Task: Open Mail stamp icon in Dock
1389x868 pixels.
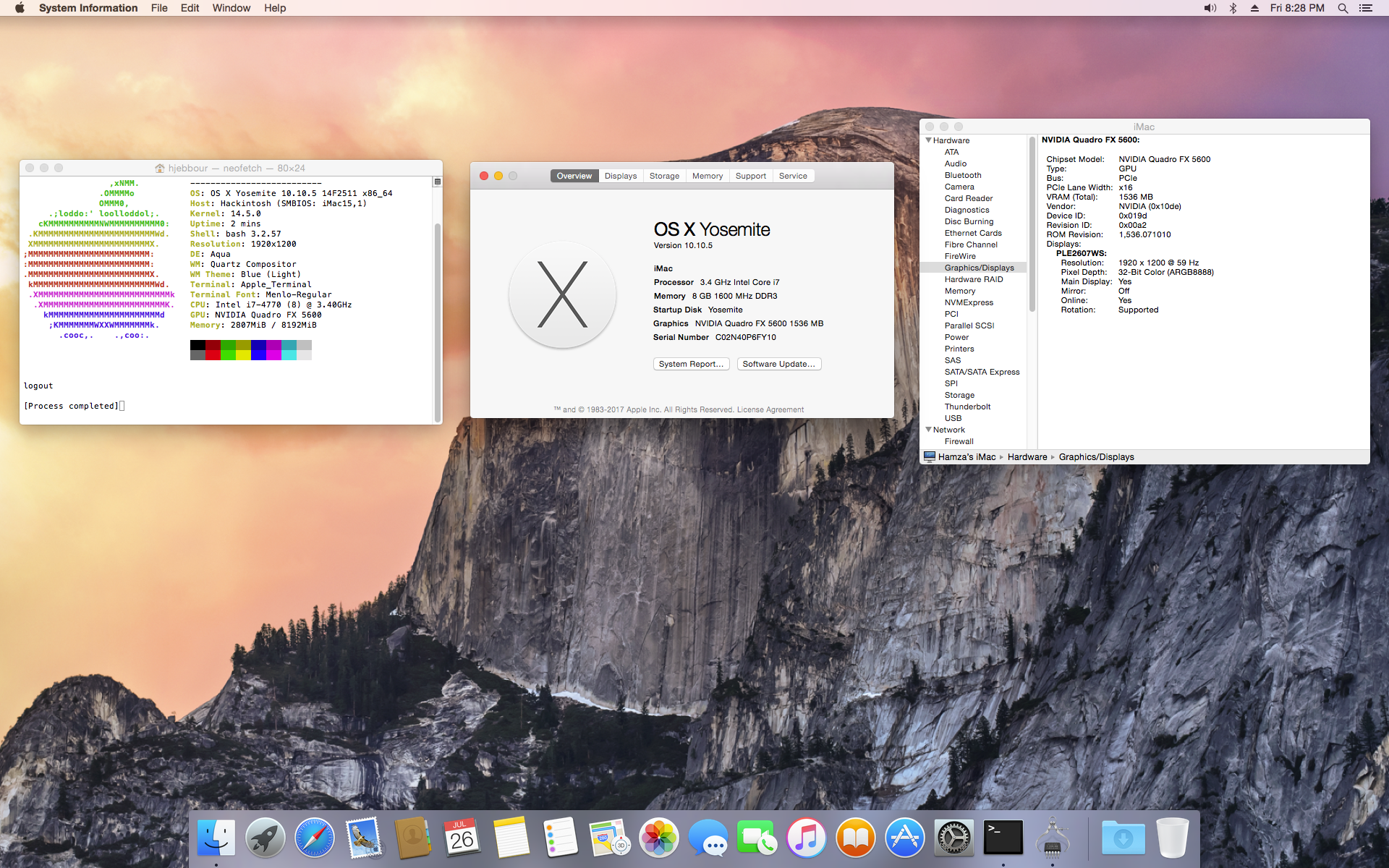Action: point(364,838)
